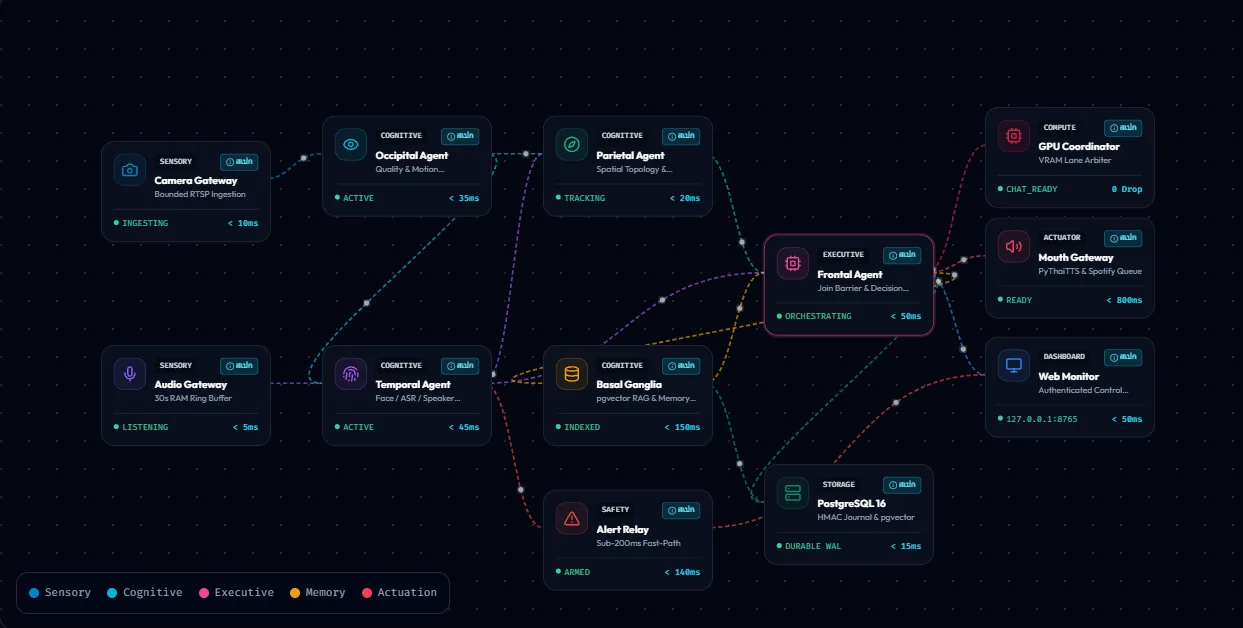The width and height of the screenshot is (1243, 628).
Task: Click the monitor icon on Web Monitor
Action: point(1014,365)
